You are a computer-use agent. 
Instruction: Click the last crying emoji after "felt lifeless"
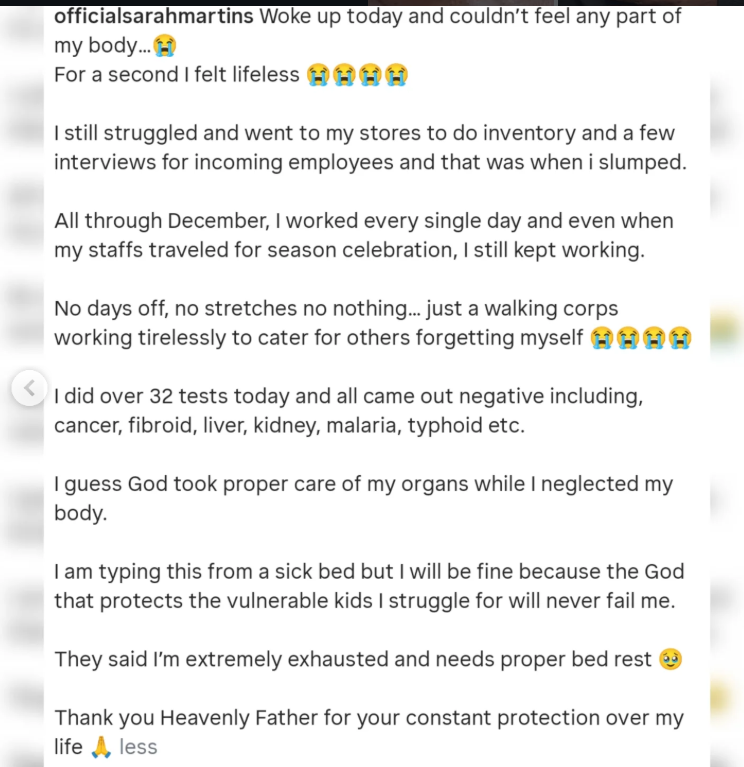397,76
